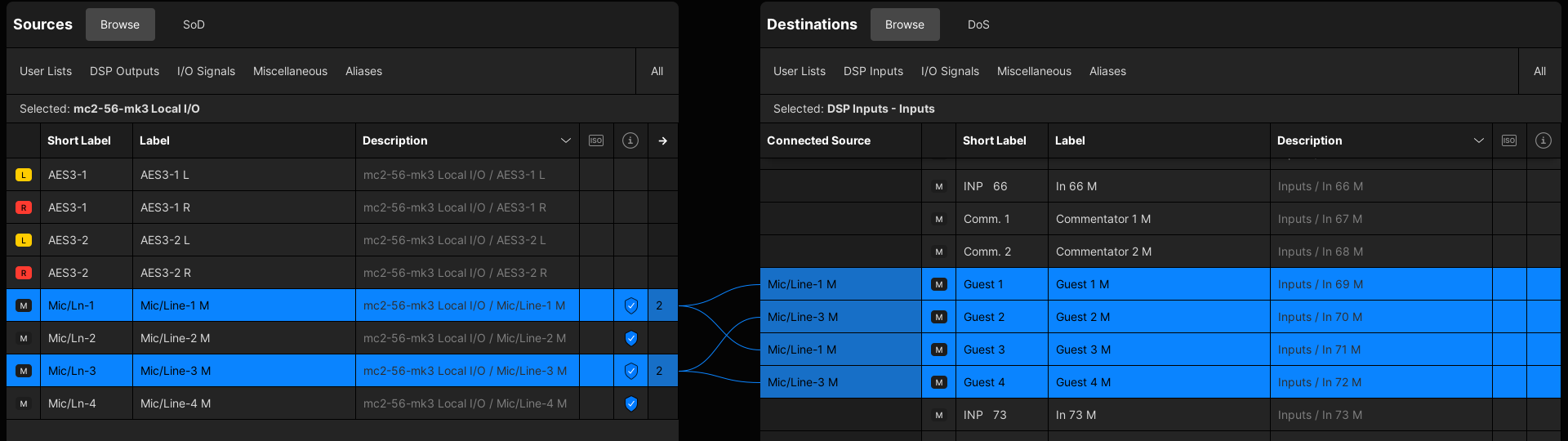Open the Sources All filter

pos(657,71)
